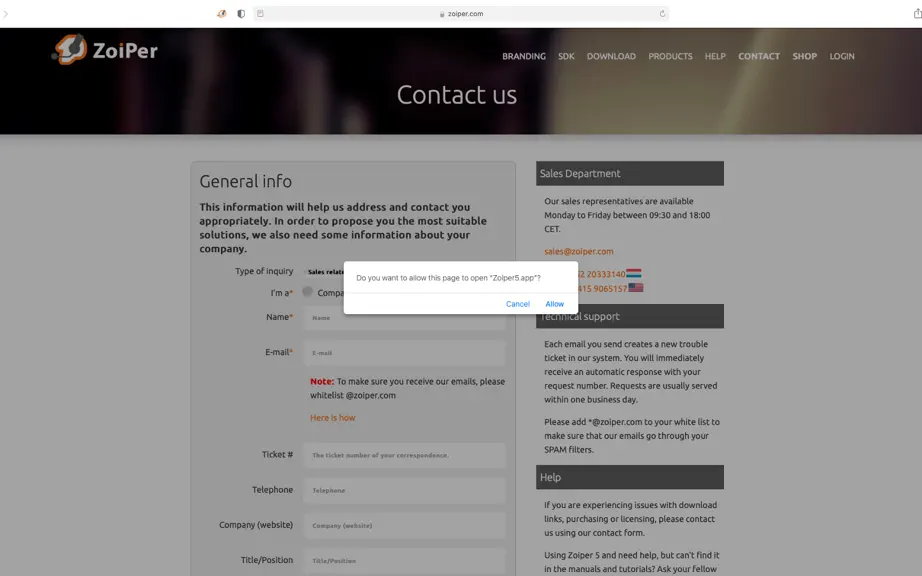Image resolution: width=922 pixels, height=576 pixels.
Task: Click the Zoiper extension icon in toolbar
Action: point(222,14)
